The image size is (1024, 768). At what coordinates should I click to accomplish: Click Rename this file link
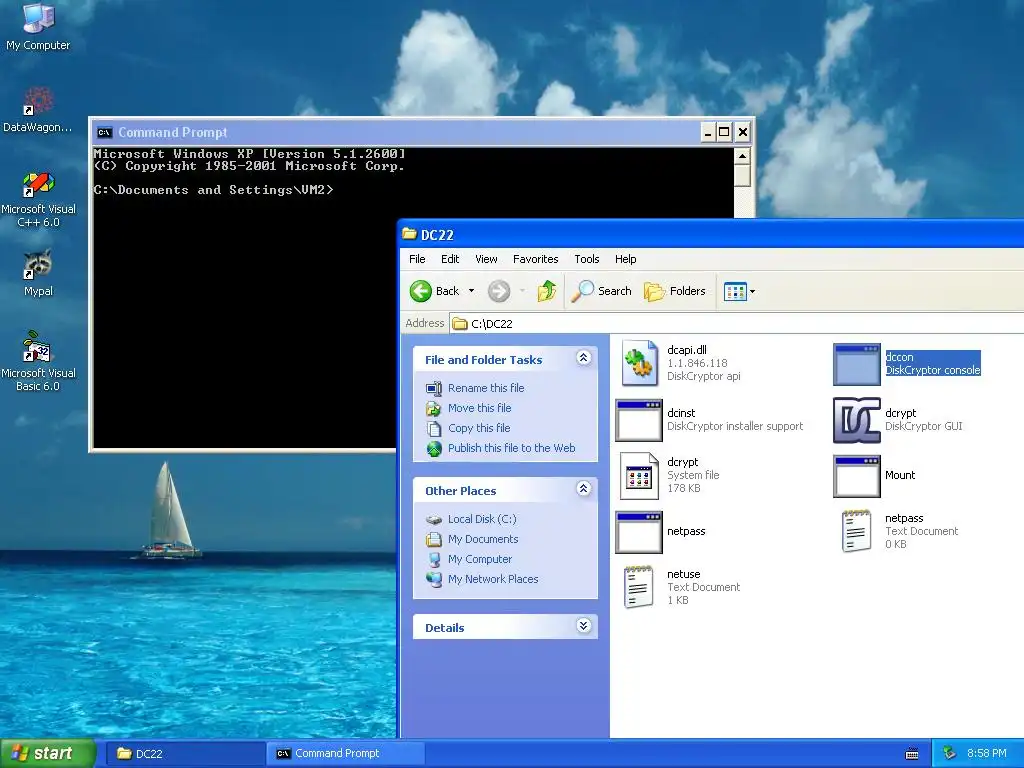pyautogui.click(x=486, y=388)
